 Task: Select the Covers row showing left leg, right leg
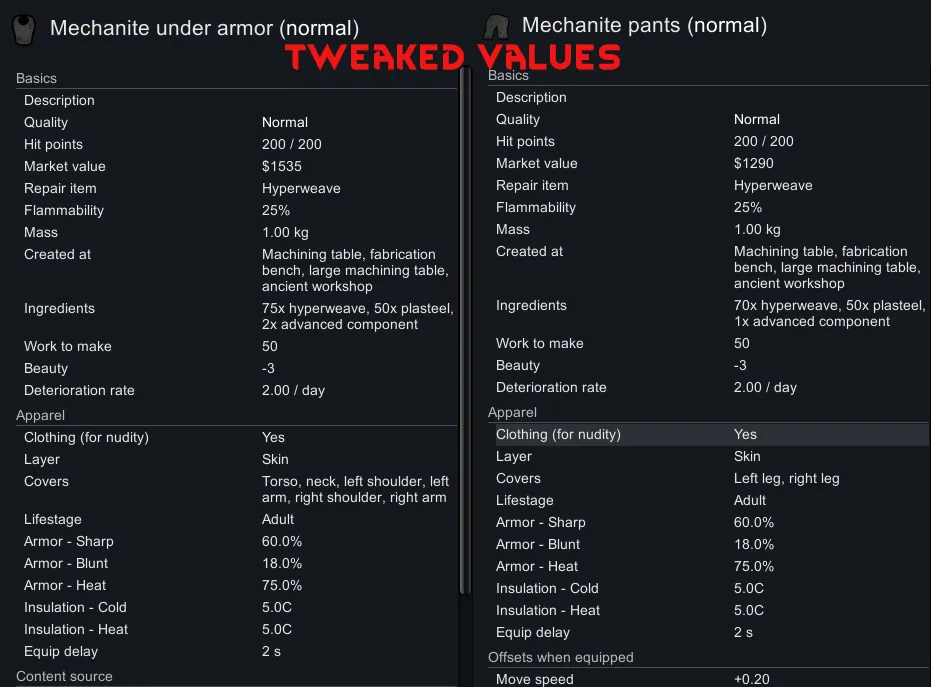708,478
